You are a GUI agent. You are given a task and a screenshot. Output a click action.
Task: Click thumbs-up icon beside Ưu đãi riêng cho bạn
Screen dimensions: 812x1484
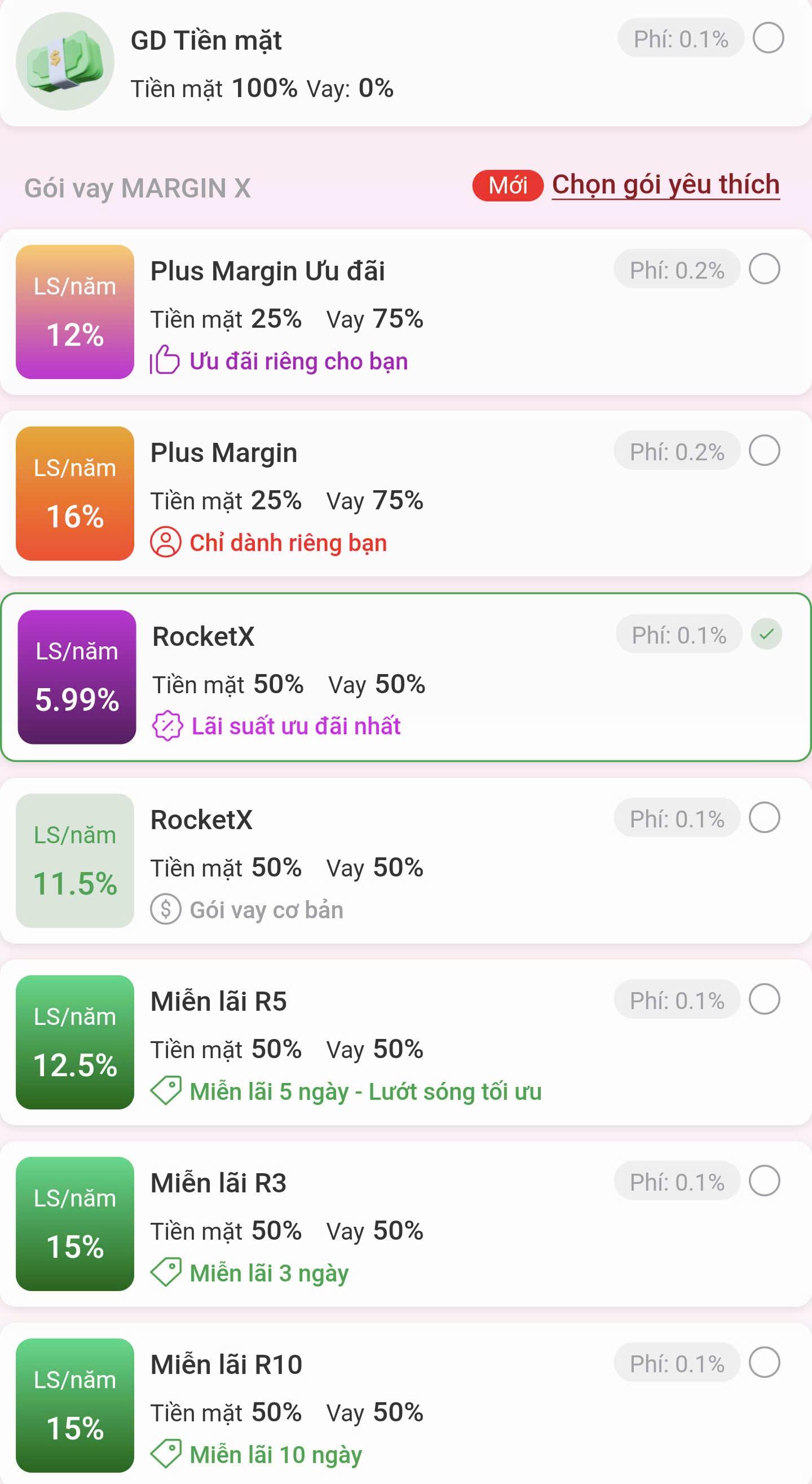click(165, 359)
